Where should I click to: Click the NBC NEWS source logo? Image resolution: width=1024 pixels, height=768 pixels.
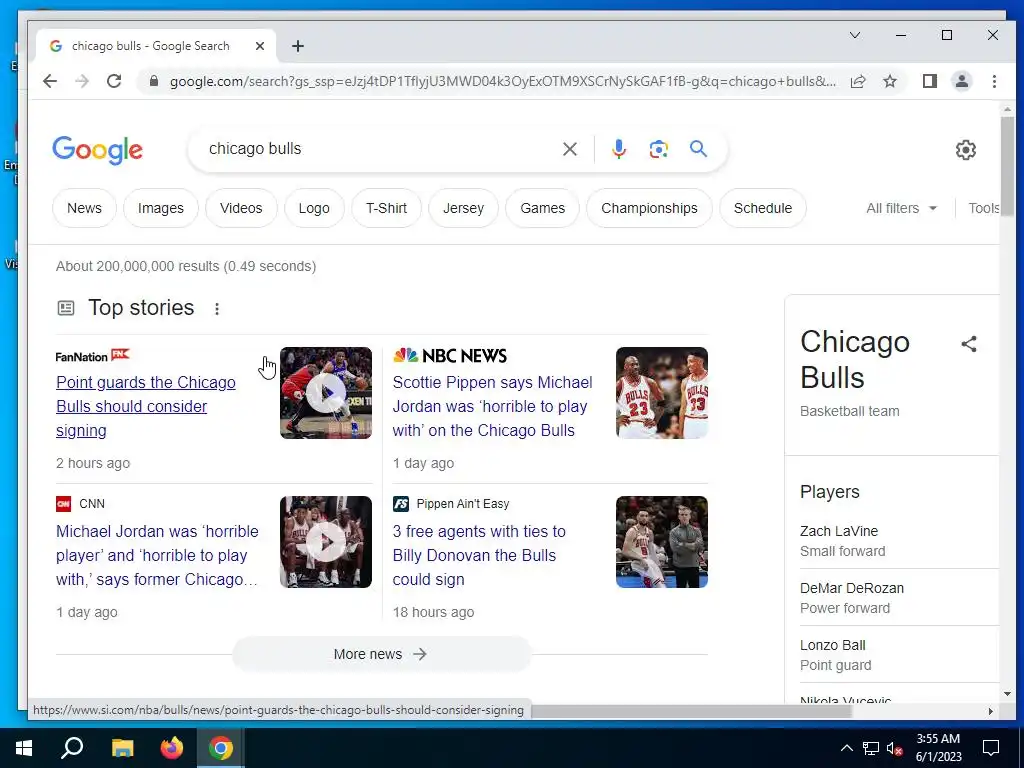click(x=450, y=356)
